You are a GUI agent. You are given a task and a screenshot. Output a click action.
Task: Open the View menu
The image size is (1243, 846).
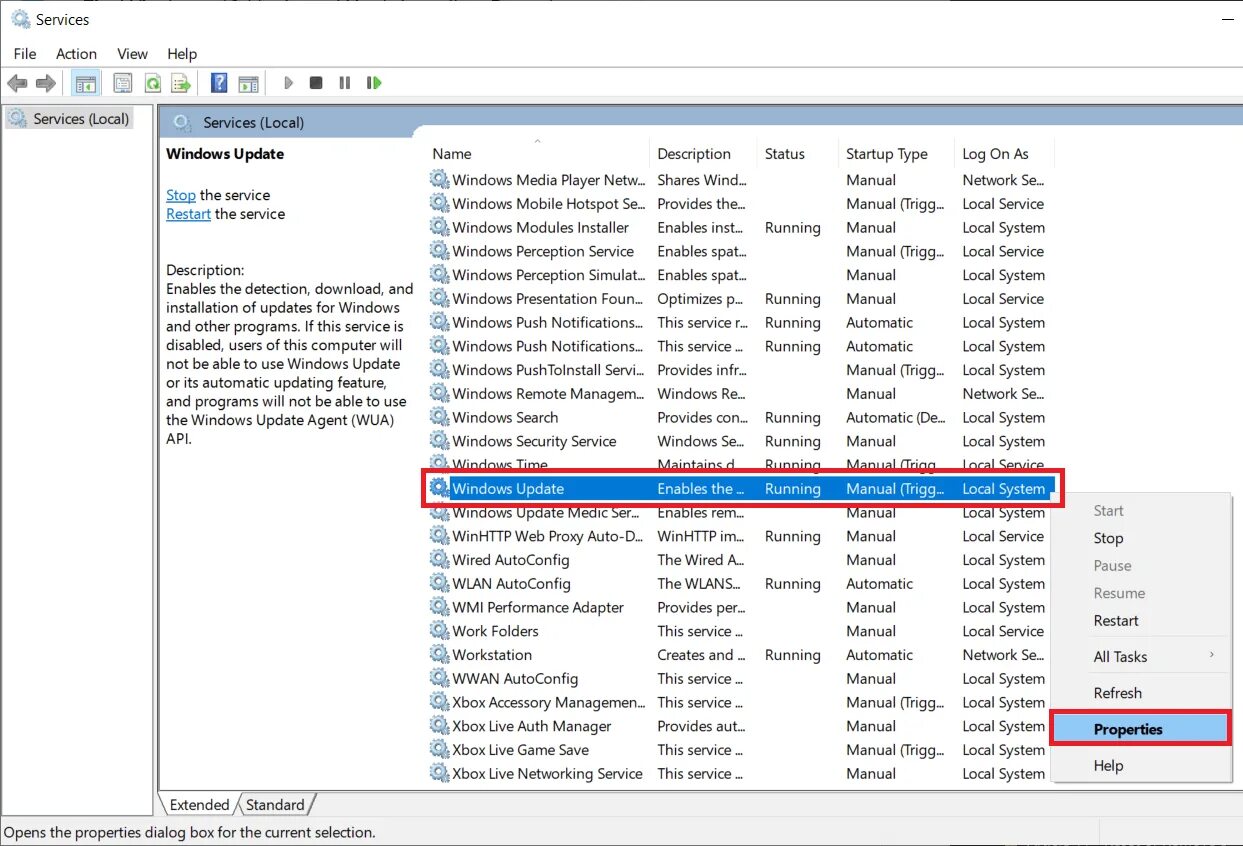(x=132, y=54)
